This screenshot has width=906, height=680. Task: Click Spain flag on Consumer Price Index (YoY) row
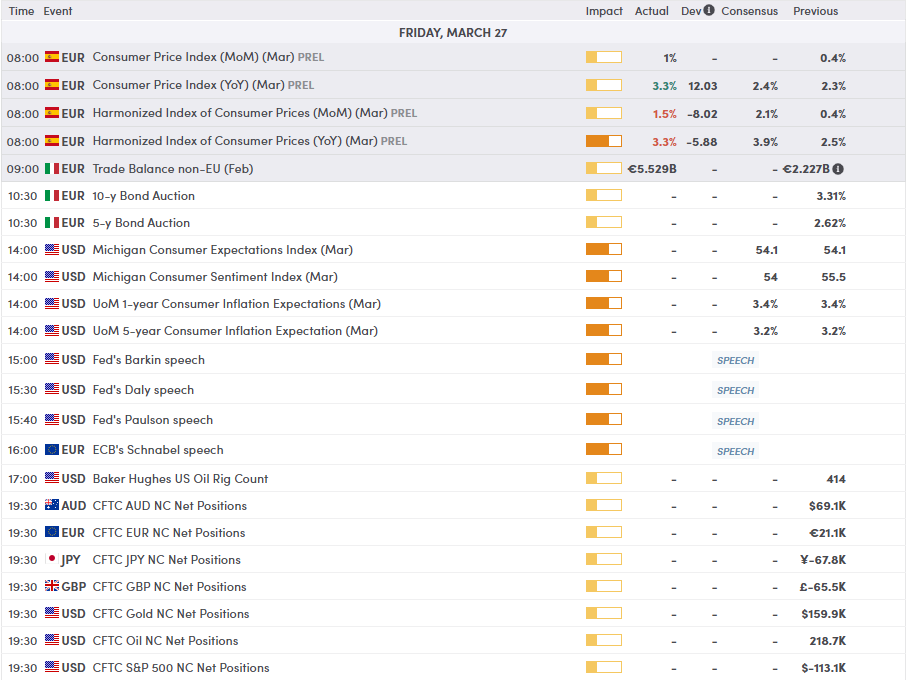point(52,85)
